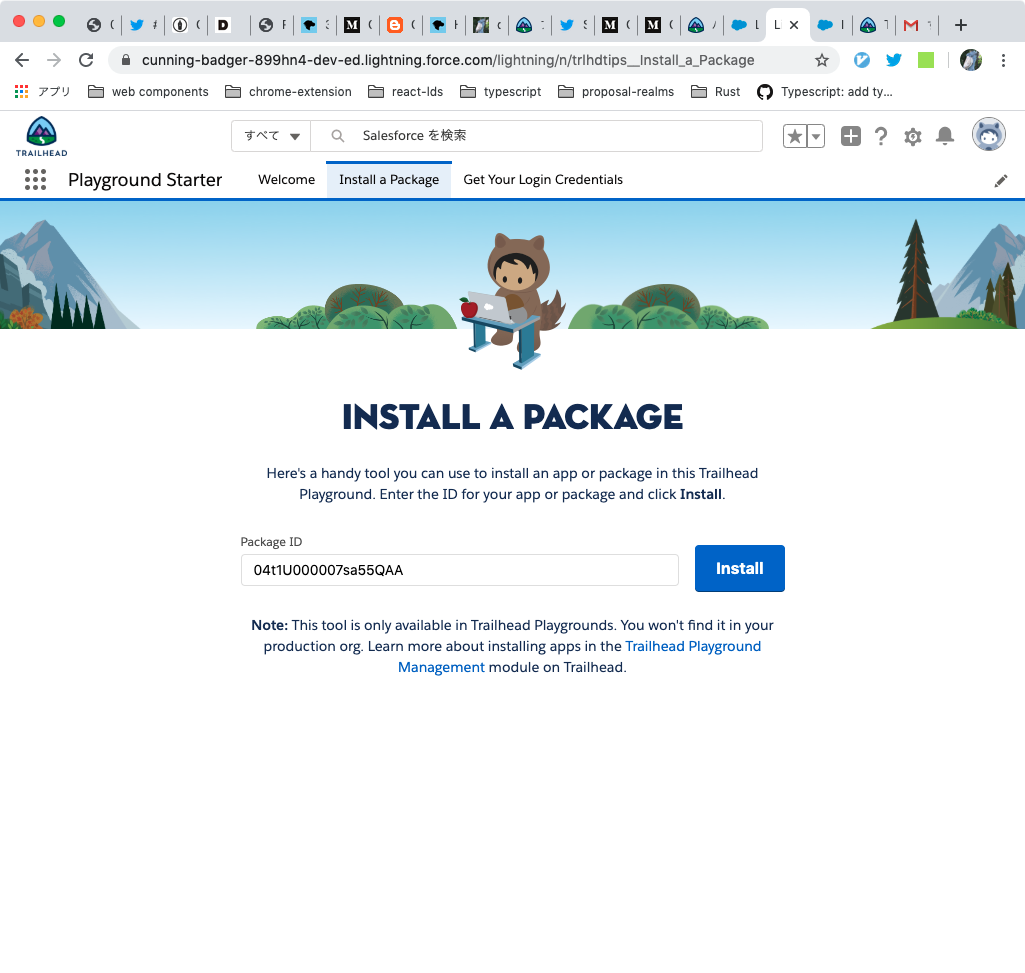Click the Astro raccoon illustration
Screen dimensions: 1025x973
point(513,301)
